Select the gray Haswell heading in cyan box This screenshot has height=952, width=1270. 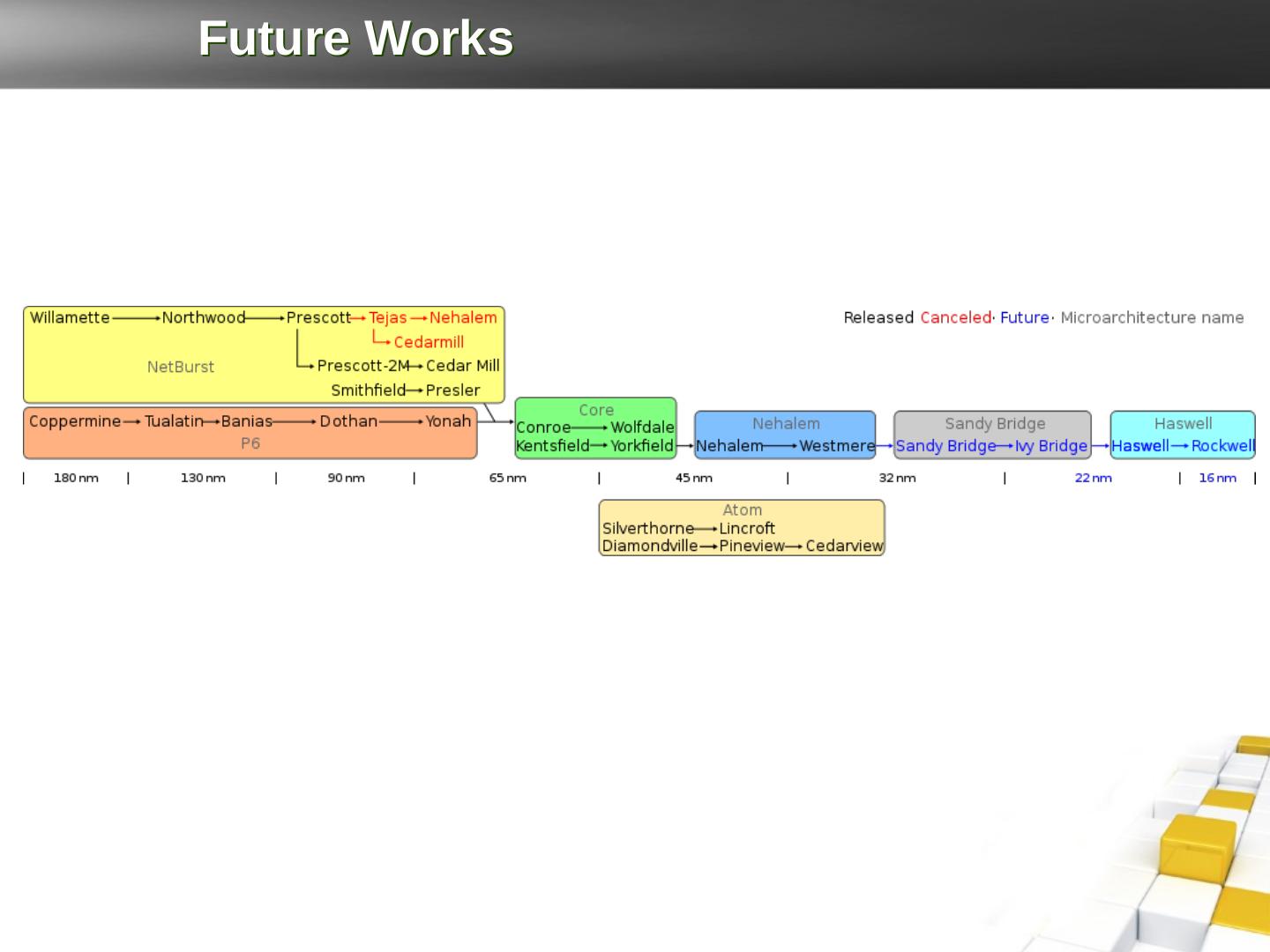pyautogui.click(x=1183, y=424)
